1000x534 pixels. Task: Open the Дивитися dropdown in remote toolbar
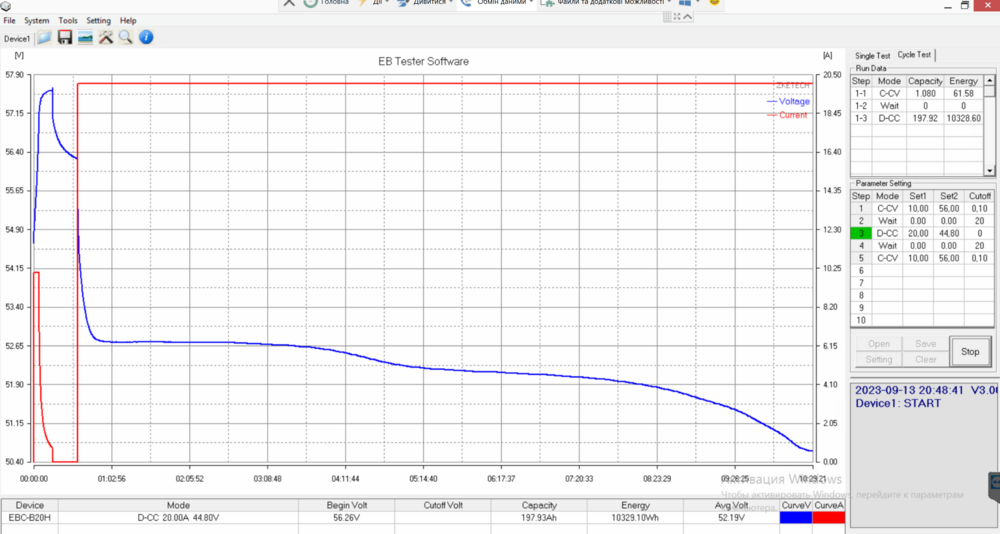coord(425,3)
